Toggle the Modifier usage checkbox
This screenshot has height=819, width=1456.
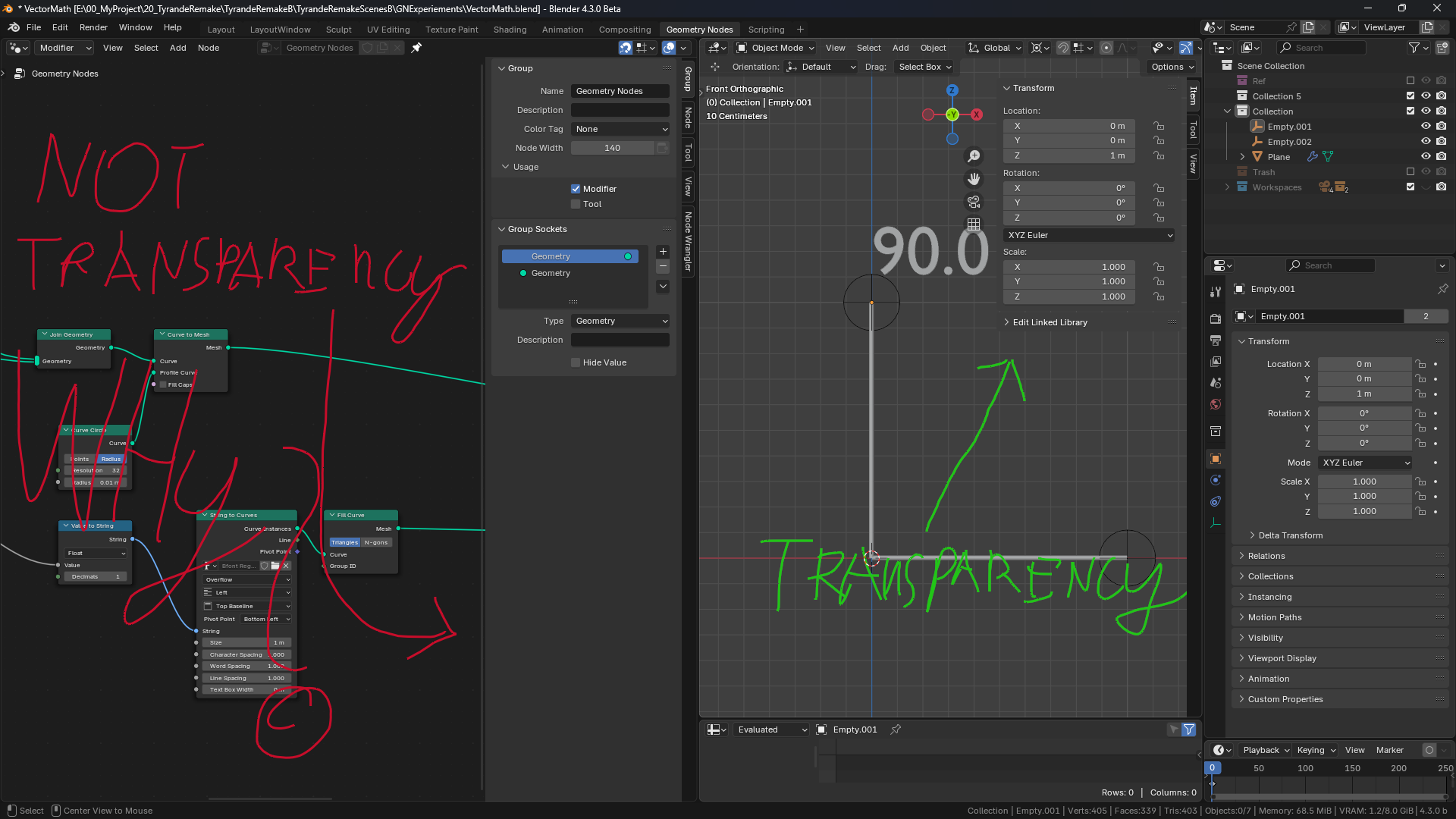tap(576, 189)
